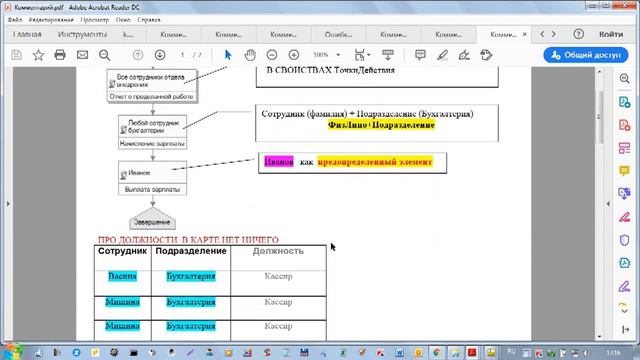Open the Окно menu

click(x=123, y=20)
